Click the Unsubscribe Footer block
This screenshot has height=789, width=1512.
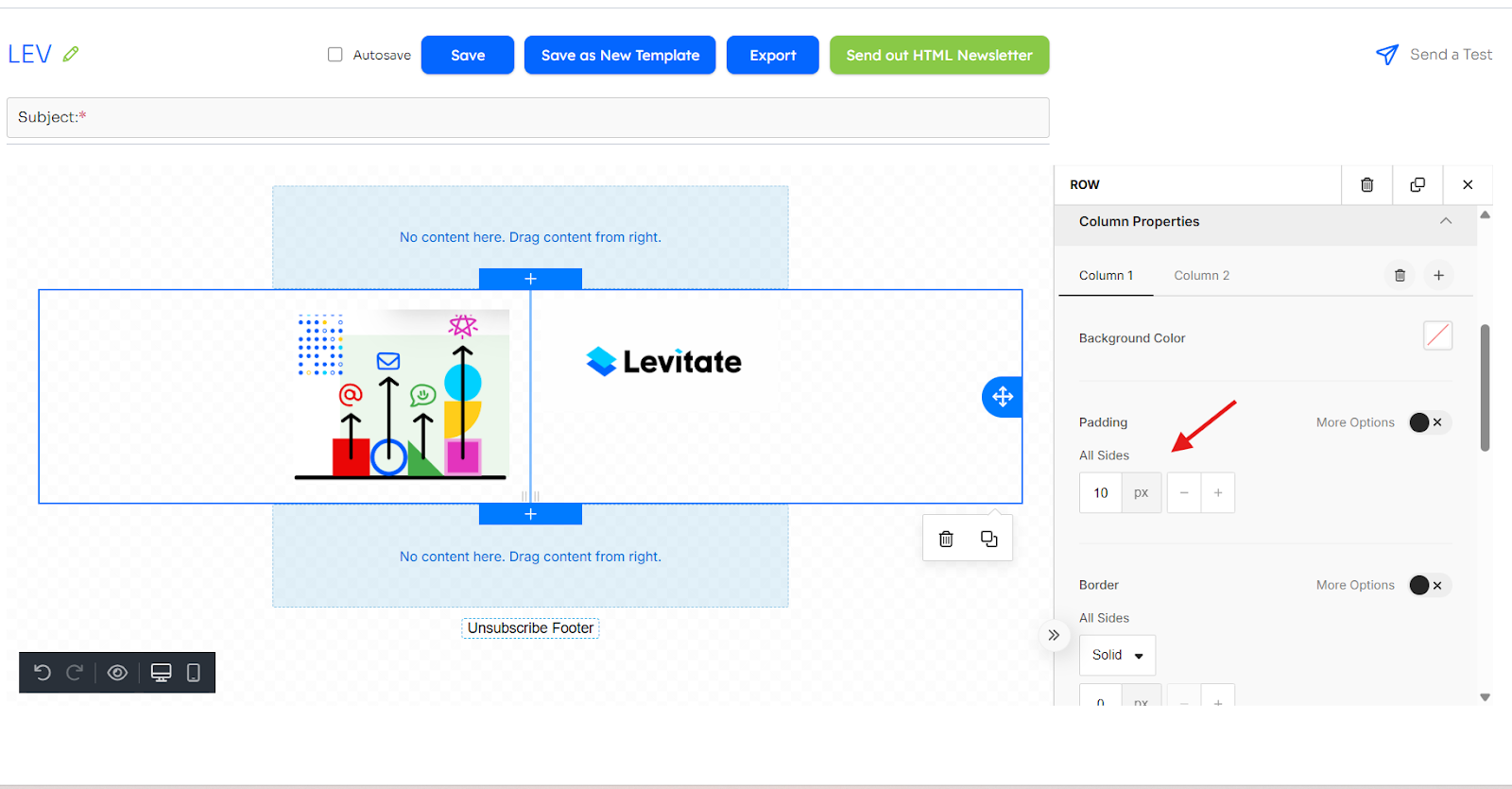pyautogui.click(x=530, y=628)
